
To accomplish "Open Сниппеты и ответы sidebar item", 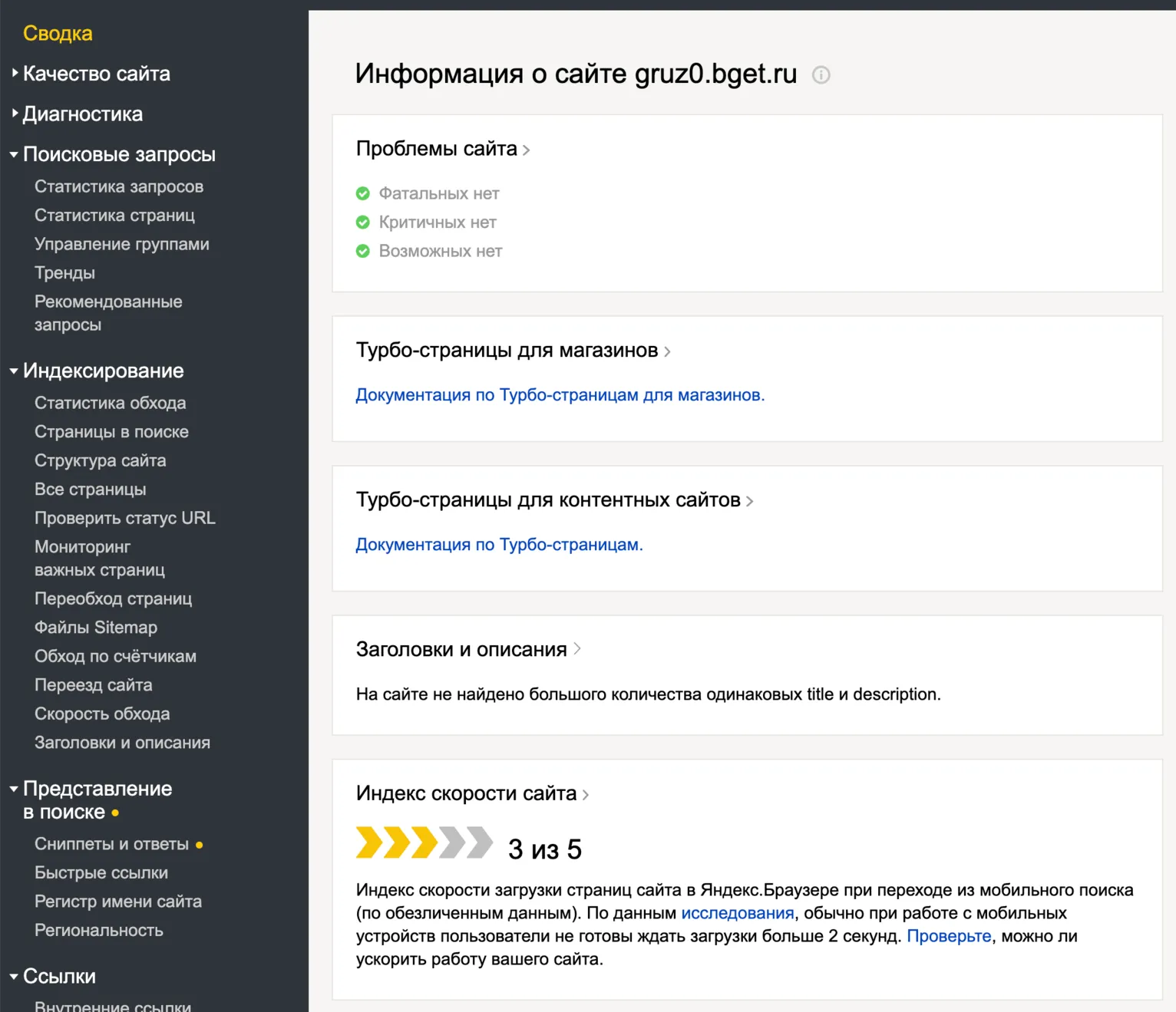I will click(111, 844).
